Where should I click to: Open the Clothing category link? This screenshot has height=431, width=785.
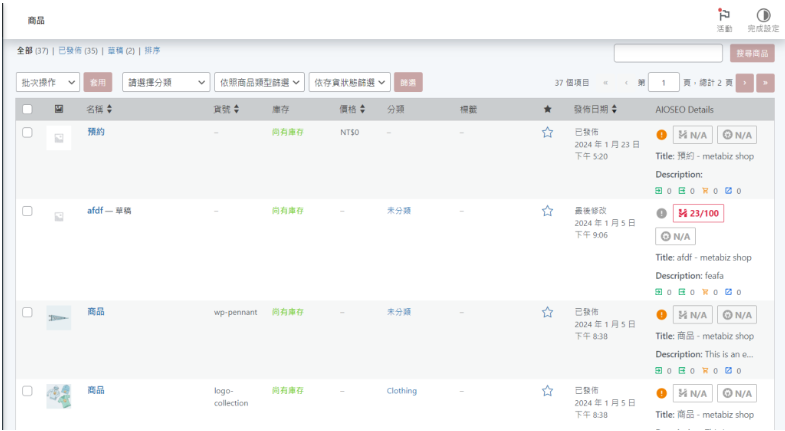(x=402, y=390)
